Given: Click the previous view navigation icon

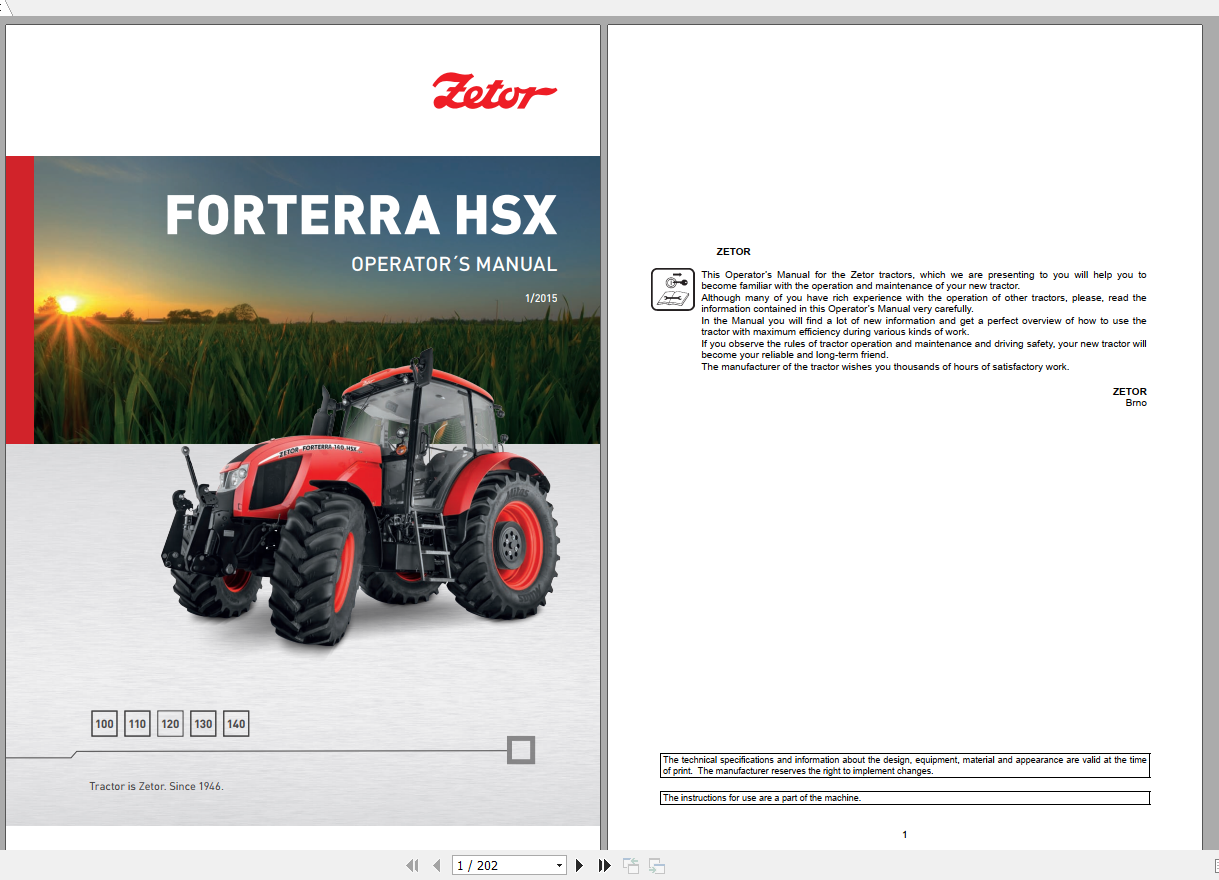Looking at the screenshot, I should (x=631, y=866).
